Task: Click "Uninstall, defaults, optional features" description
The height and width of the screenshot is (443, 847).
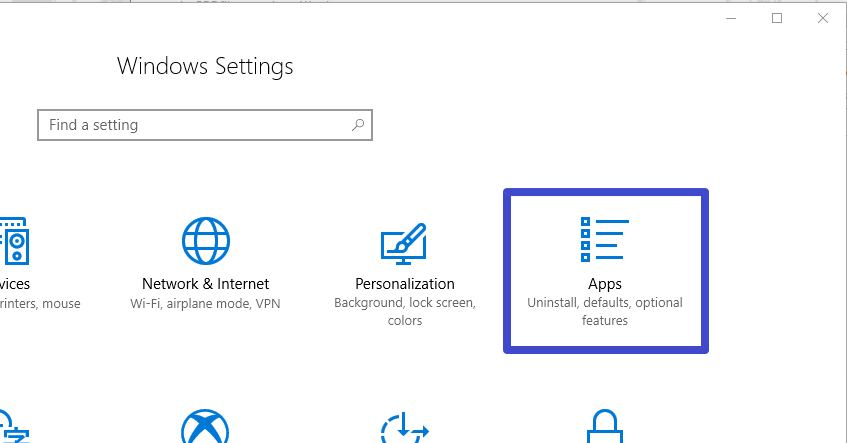Action: pos(605,312)
